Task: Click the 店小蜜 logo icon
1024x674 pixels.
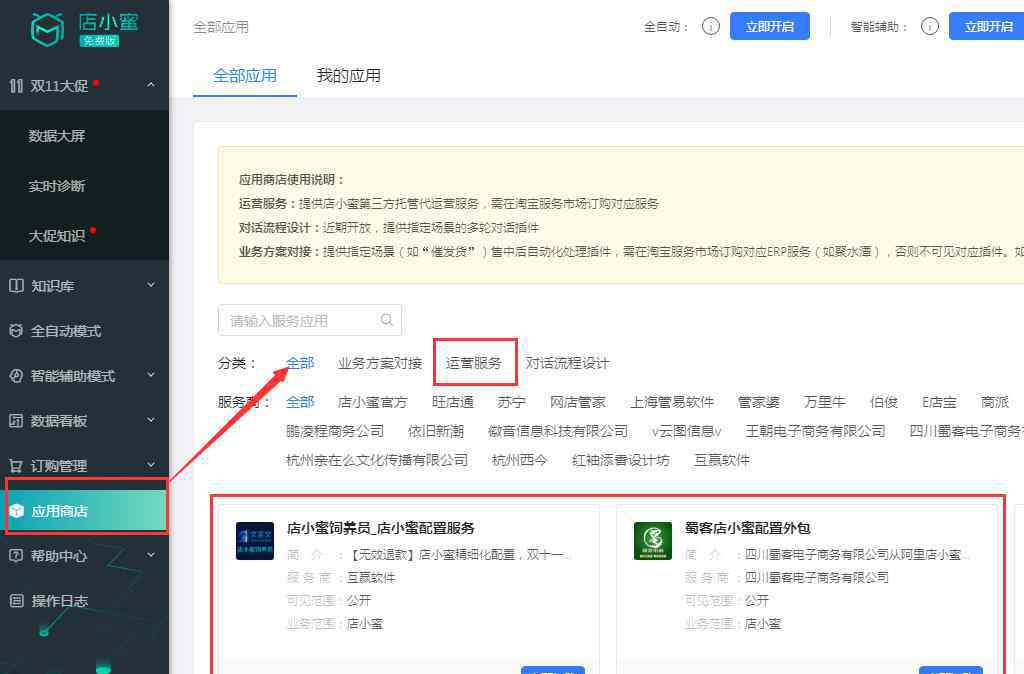Action: [x=48, y=29]
